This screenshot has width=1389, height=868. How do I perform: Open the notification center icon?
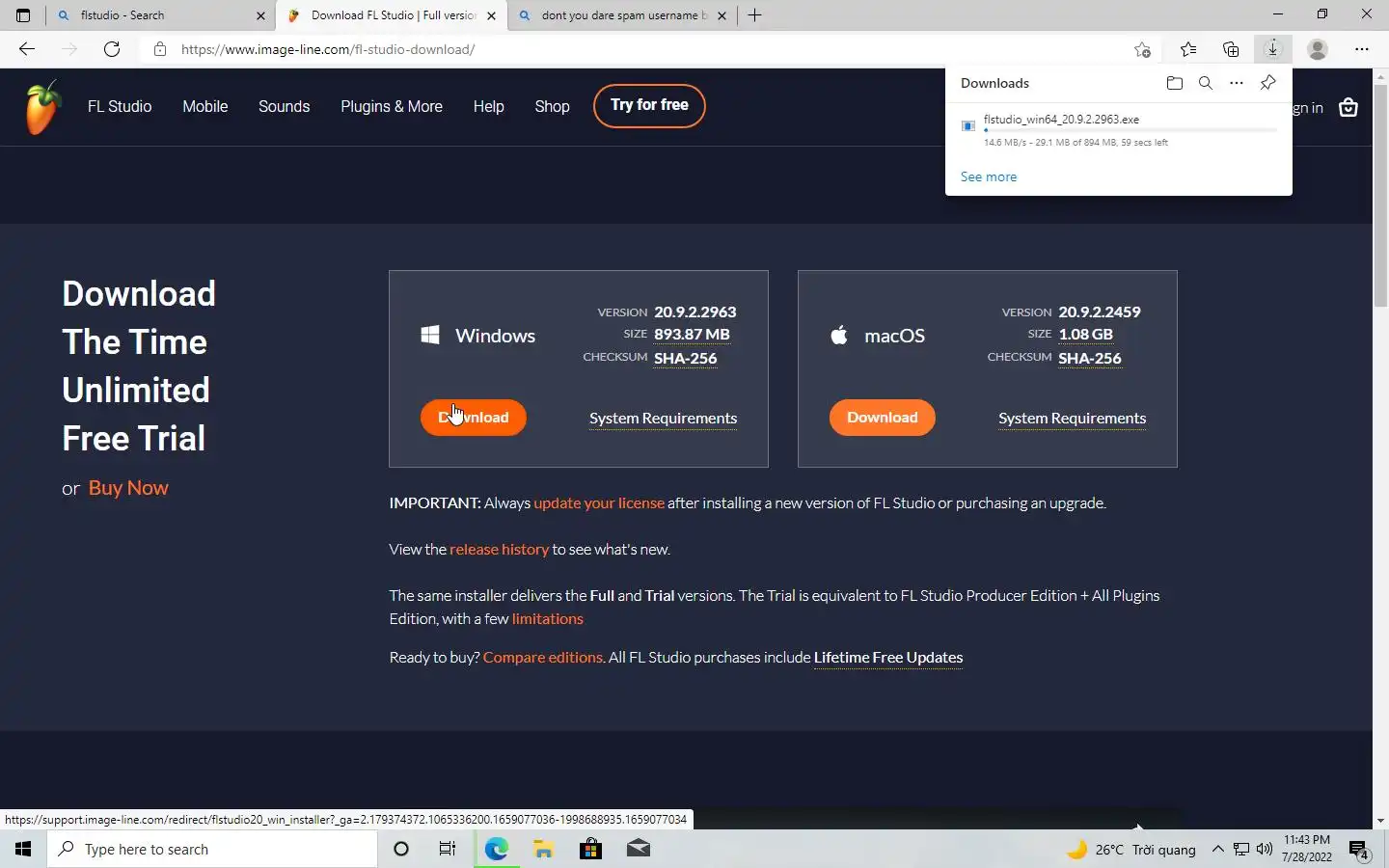(x=1359, y=850)
